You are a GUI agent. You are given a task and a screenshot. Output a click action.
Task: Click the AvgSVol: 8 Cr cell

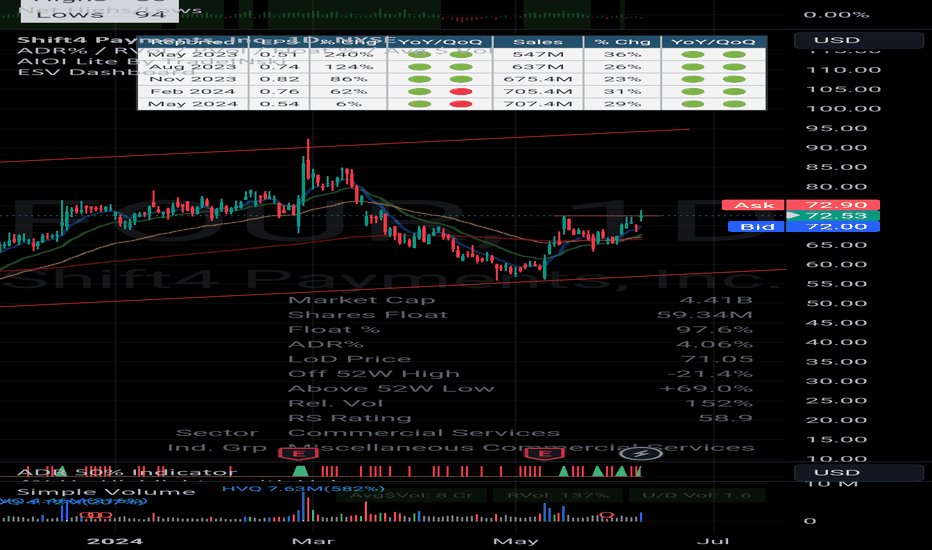click(x=411, y=495)
